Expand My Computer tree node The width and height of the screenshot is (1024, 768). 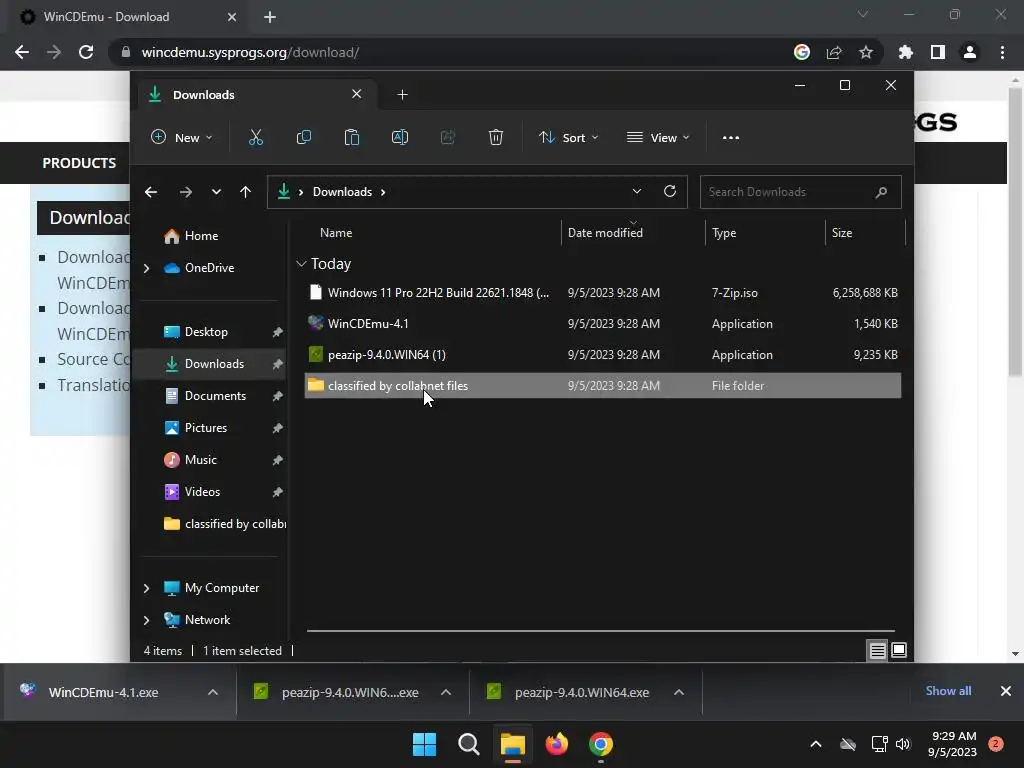pyautogui.click(x=146, y=588)
